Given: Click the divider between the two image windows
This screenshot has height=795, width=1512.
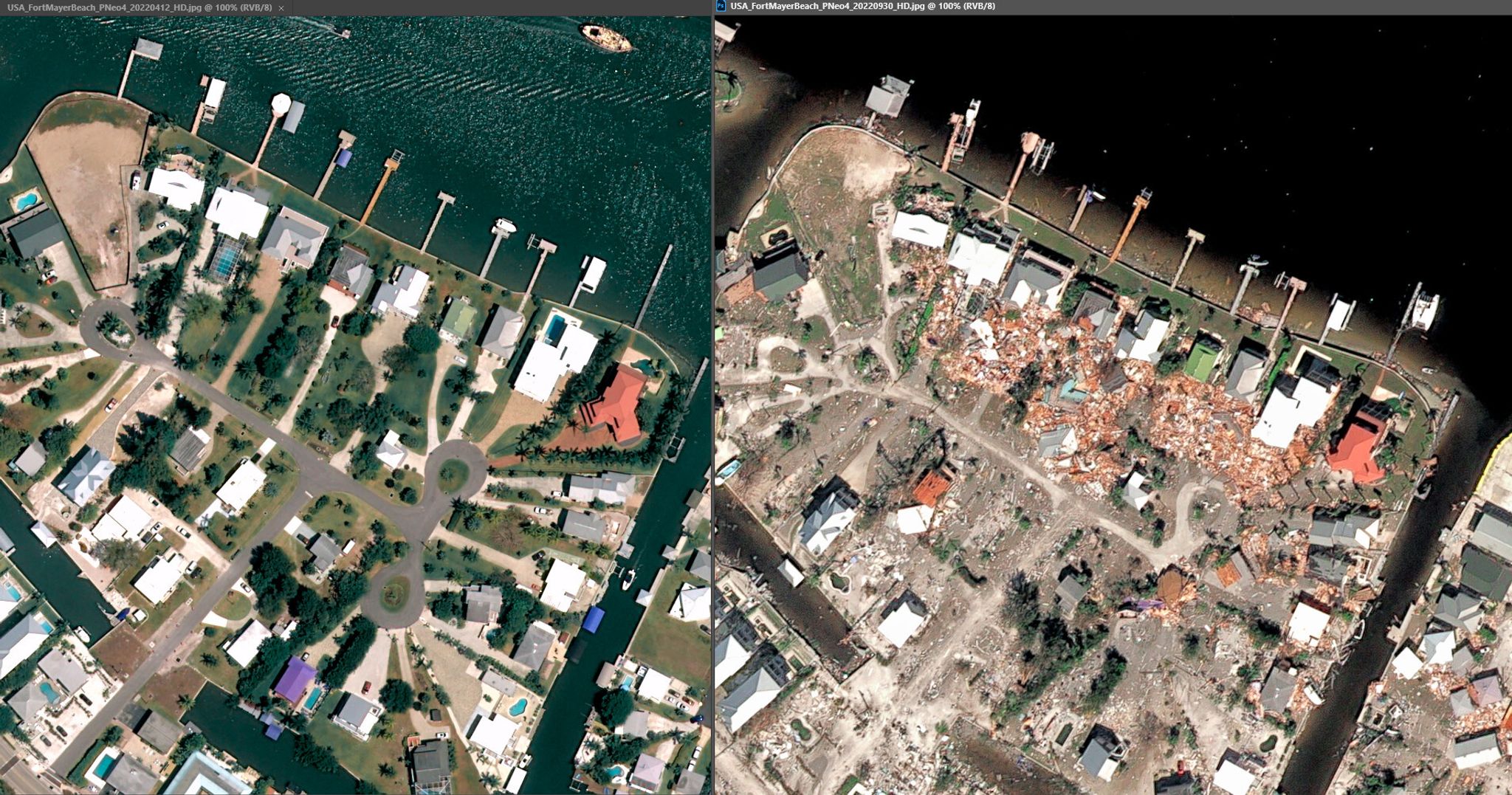Looking at the screenshot, I should tap(712, 399).
